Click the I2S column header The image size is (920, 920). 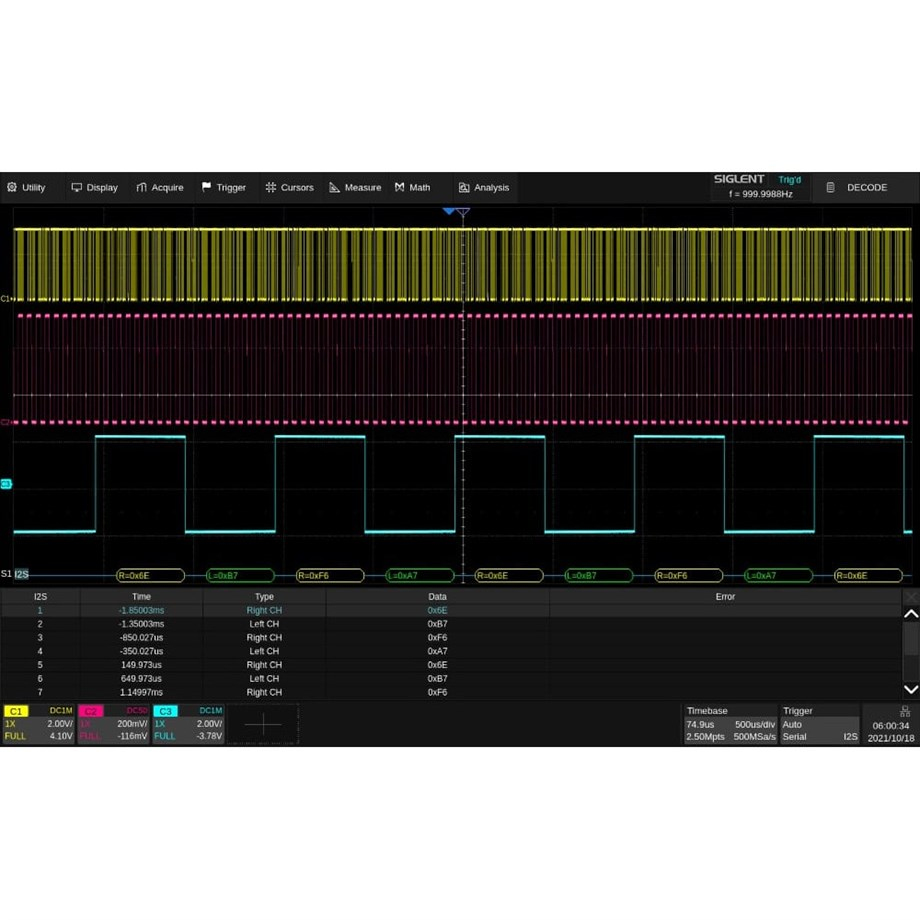tap(40, 597)
